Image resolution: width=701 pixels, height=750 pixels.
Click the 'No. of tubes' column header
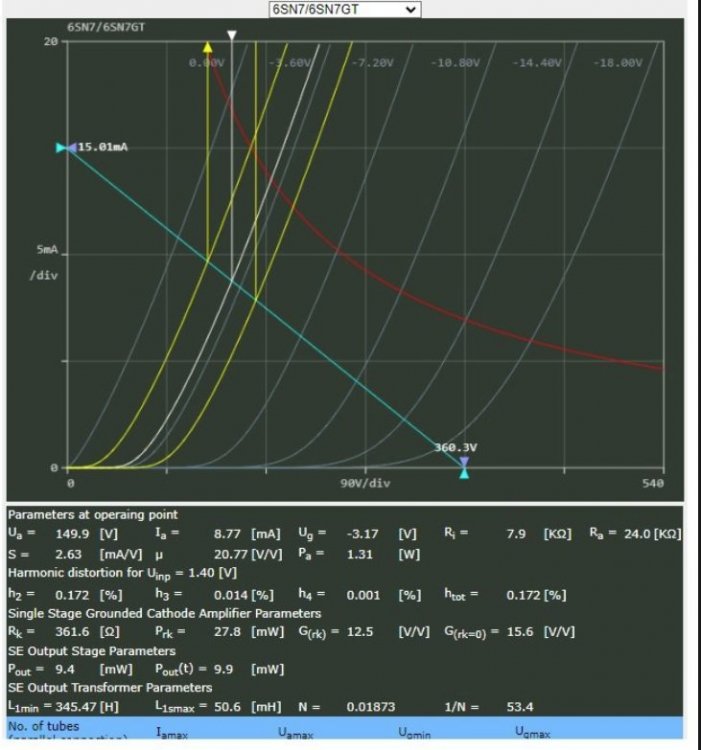coord(43,726)
